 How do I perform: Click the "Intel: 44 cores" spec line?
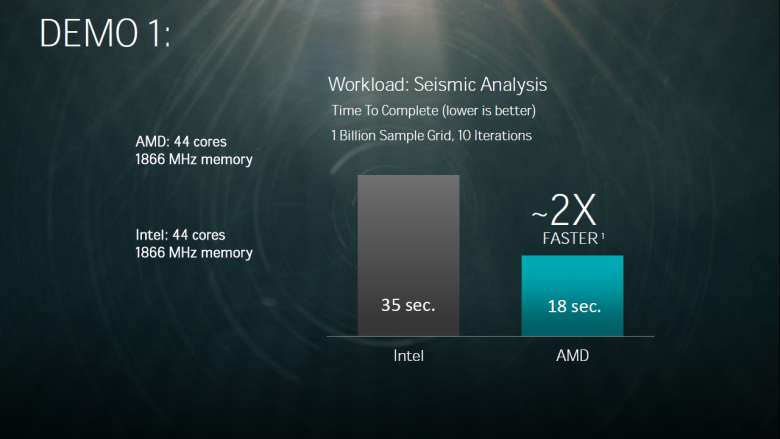[181, 236]
